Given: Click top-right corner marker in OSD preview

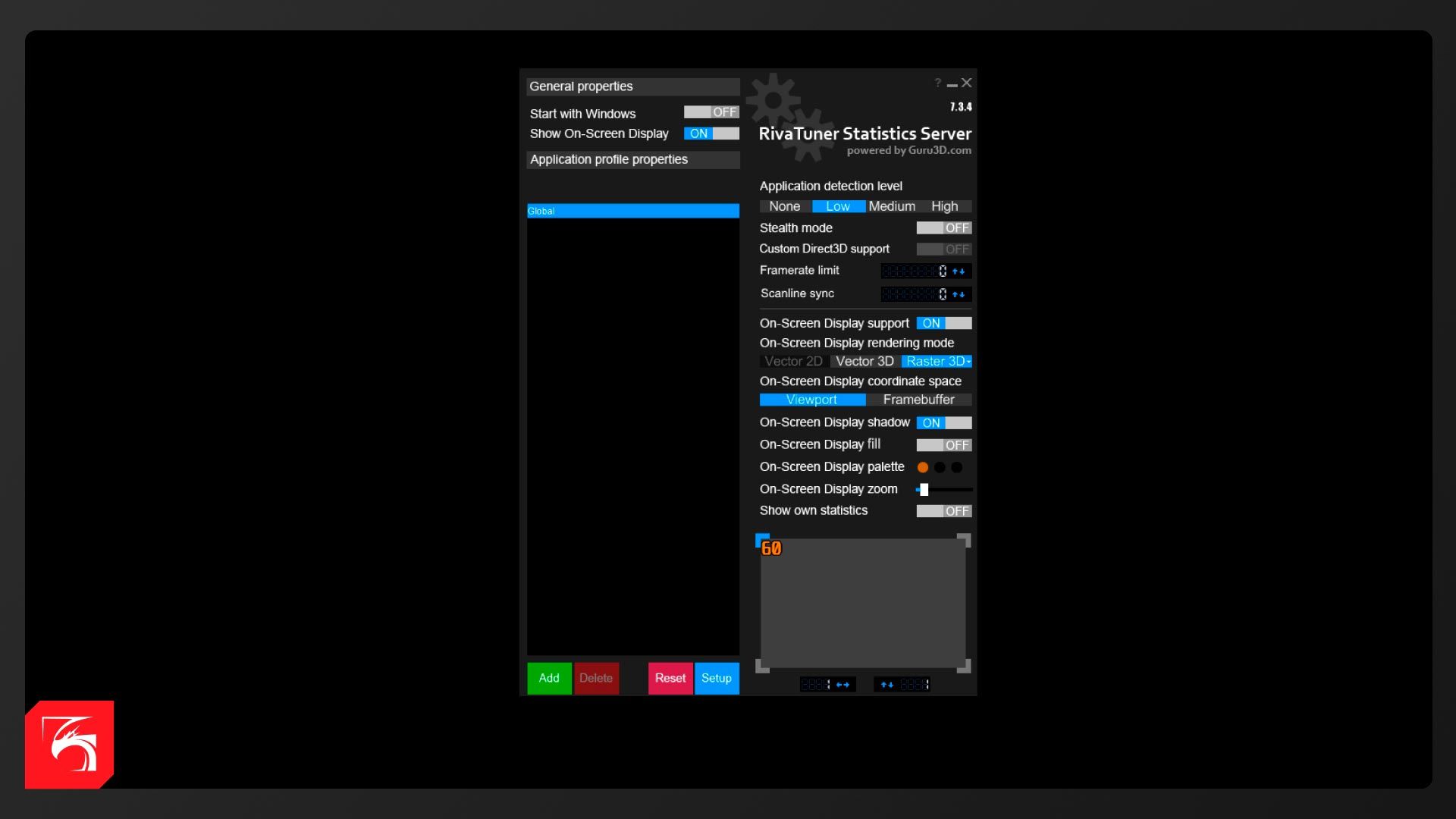Looking at the screenshot, I should click(964, 540).
